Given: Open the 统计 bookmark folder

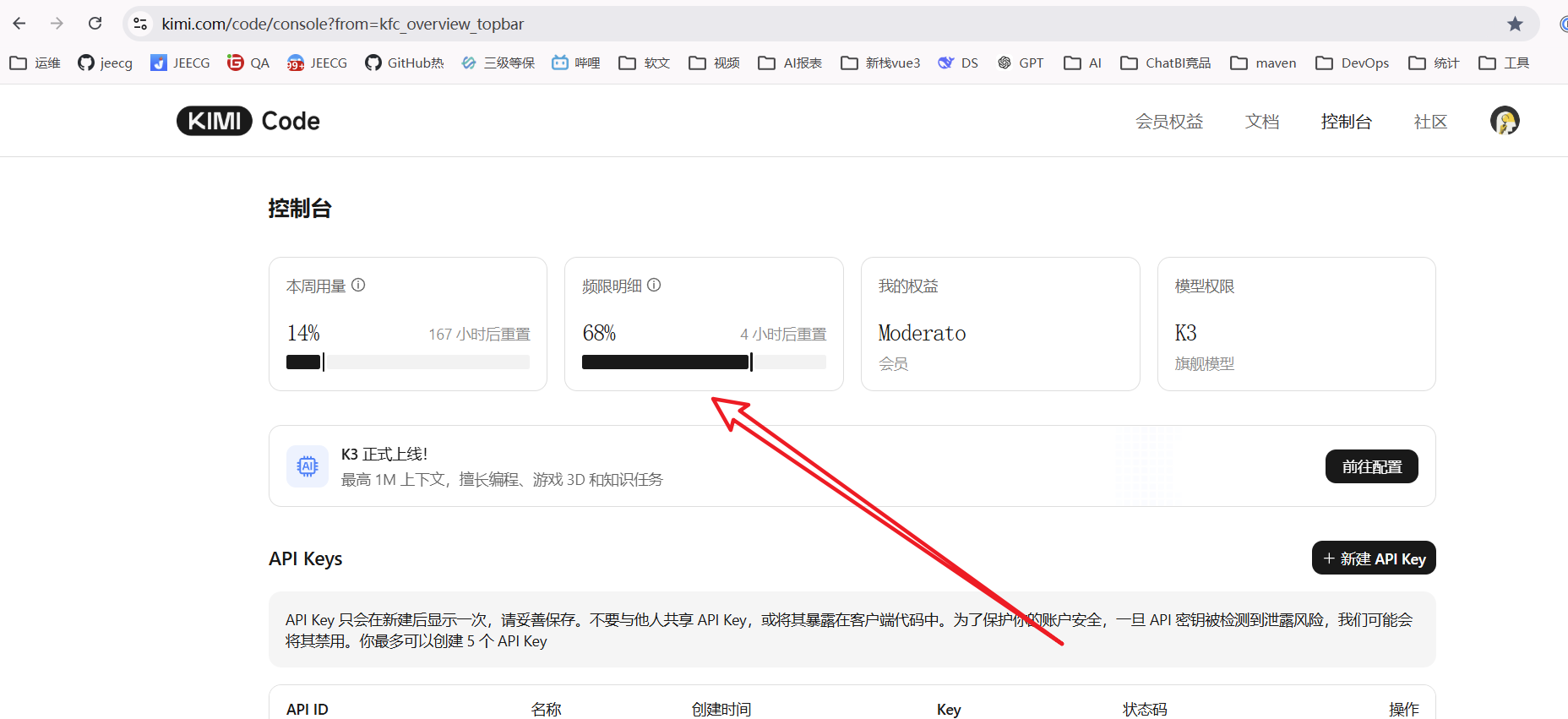Looking at the screenshot, I should (x=1435, y=63).
